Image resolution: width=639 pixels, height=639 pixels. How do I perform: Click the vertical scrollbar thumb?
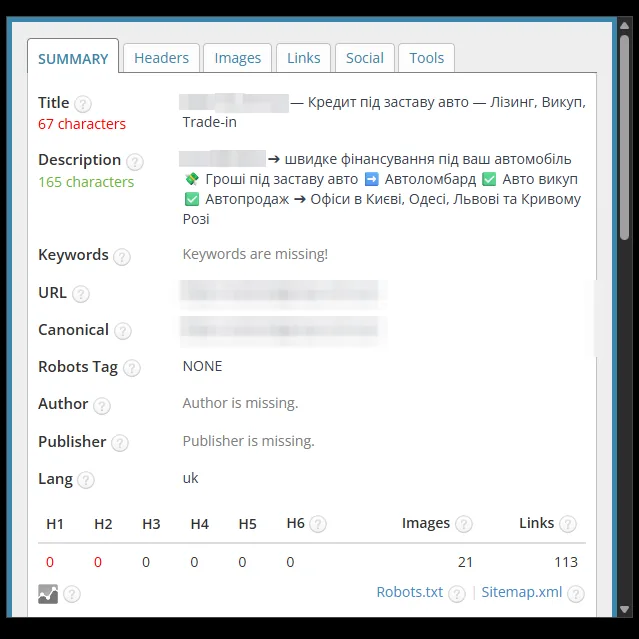[624, 137]
